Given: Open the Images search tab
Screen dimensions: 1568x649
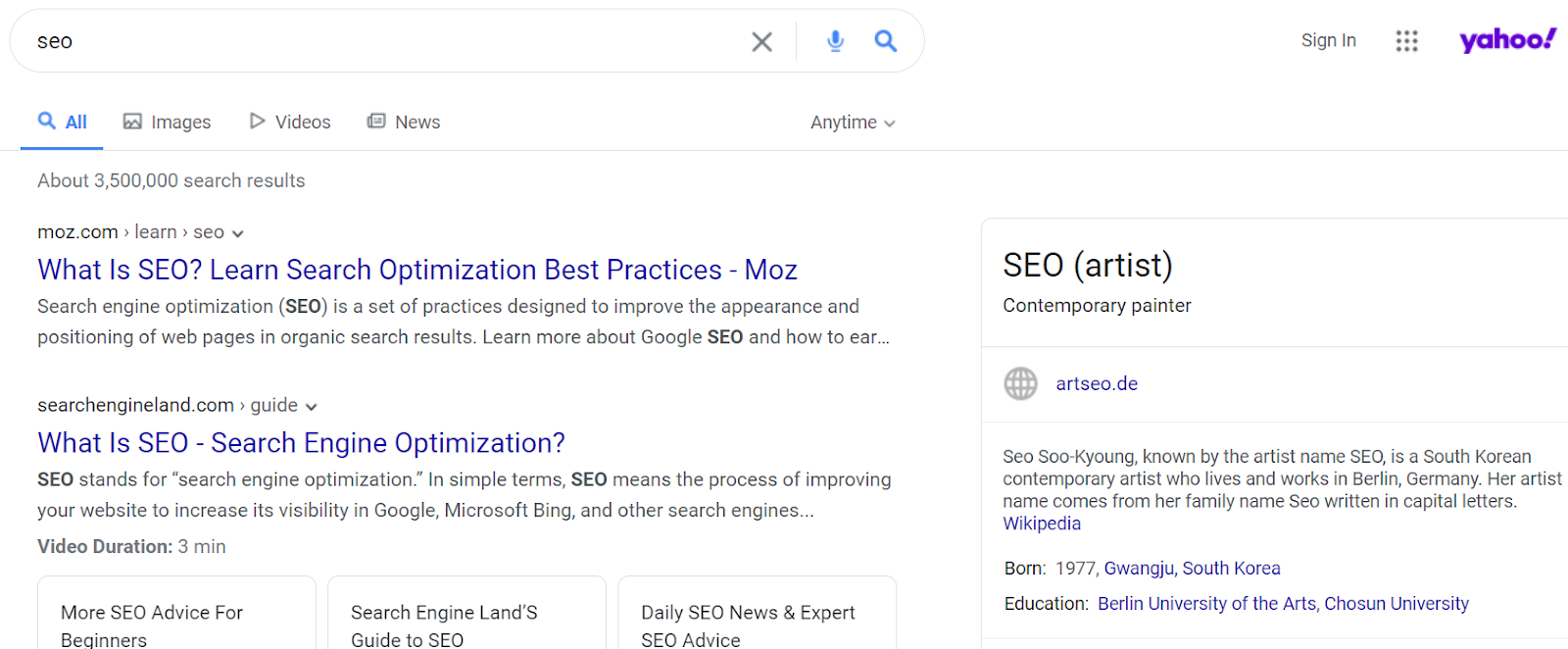Looking at the screenshot, I should click(x=168, y=122).
